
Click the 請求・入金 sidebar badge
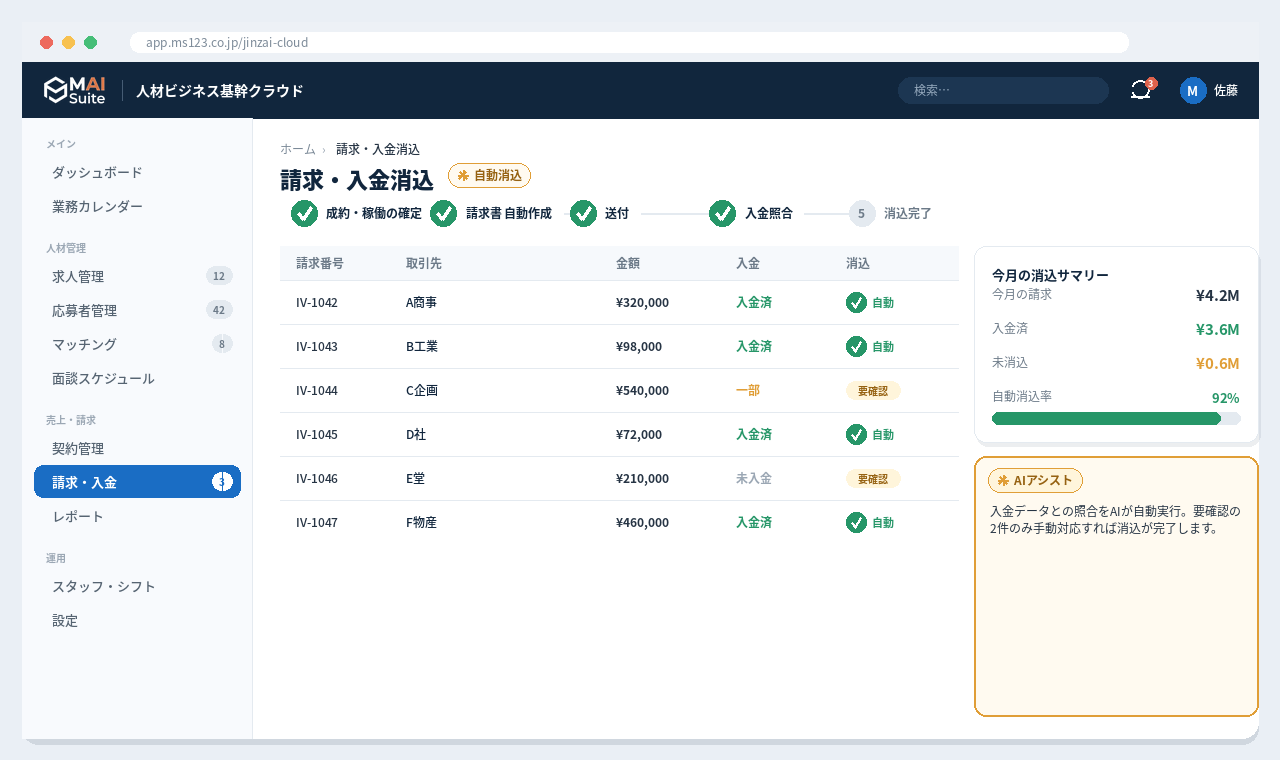point(222,482)
